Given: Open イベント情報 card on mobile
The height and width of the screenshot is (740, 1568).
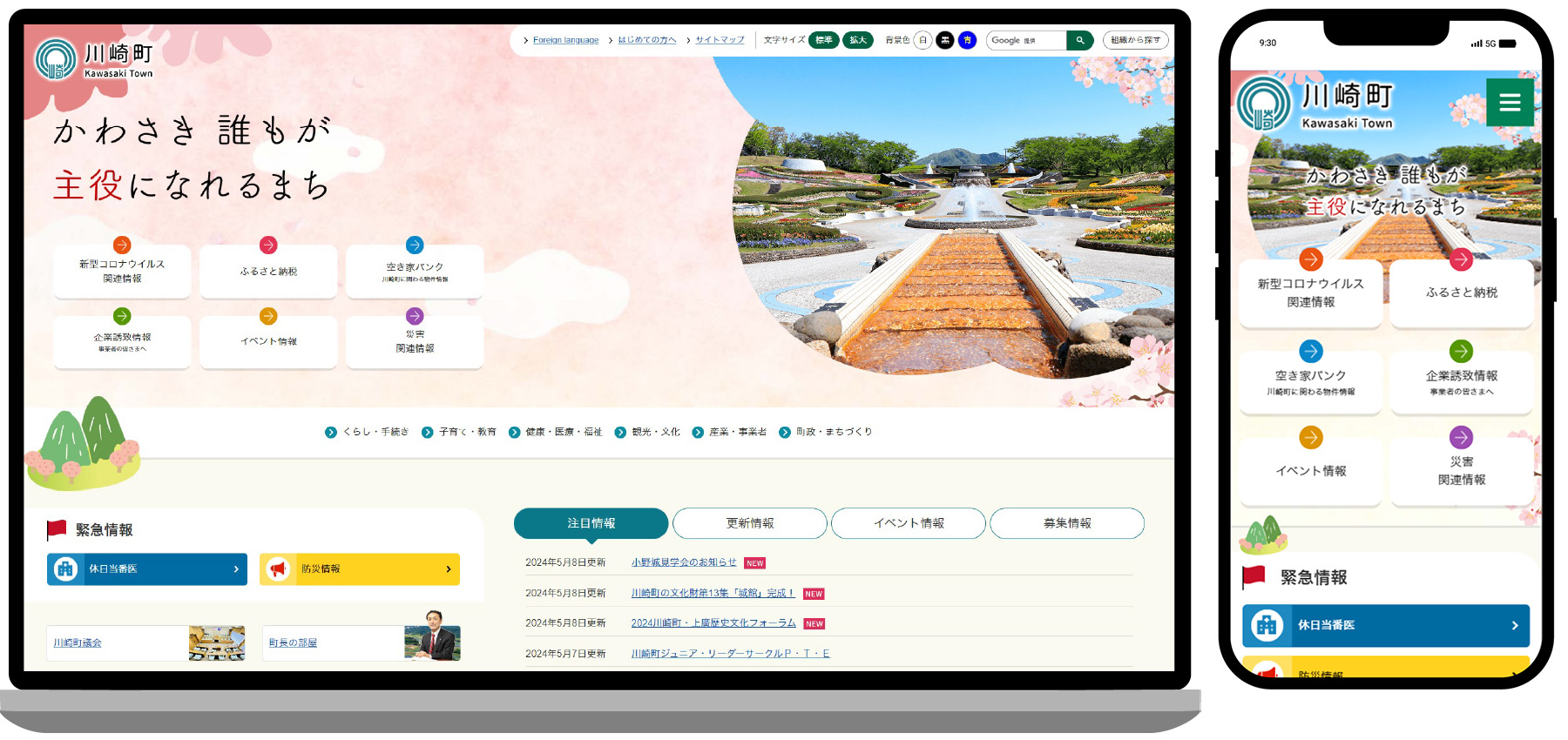Looking at the screenshot, I should tap(1311, 471).
